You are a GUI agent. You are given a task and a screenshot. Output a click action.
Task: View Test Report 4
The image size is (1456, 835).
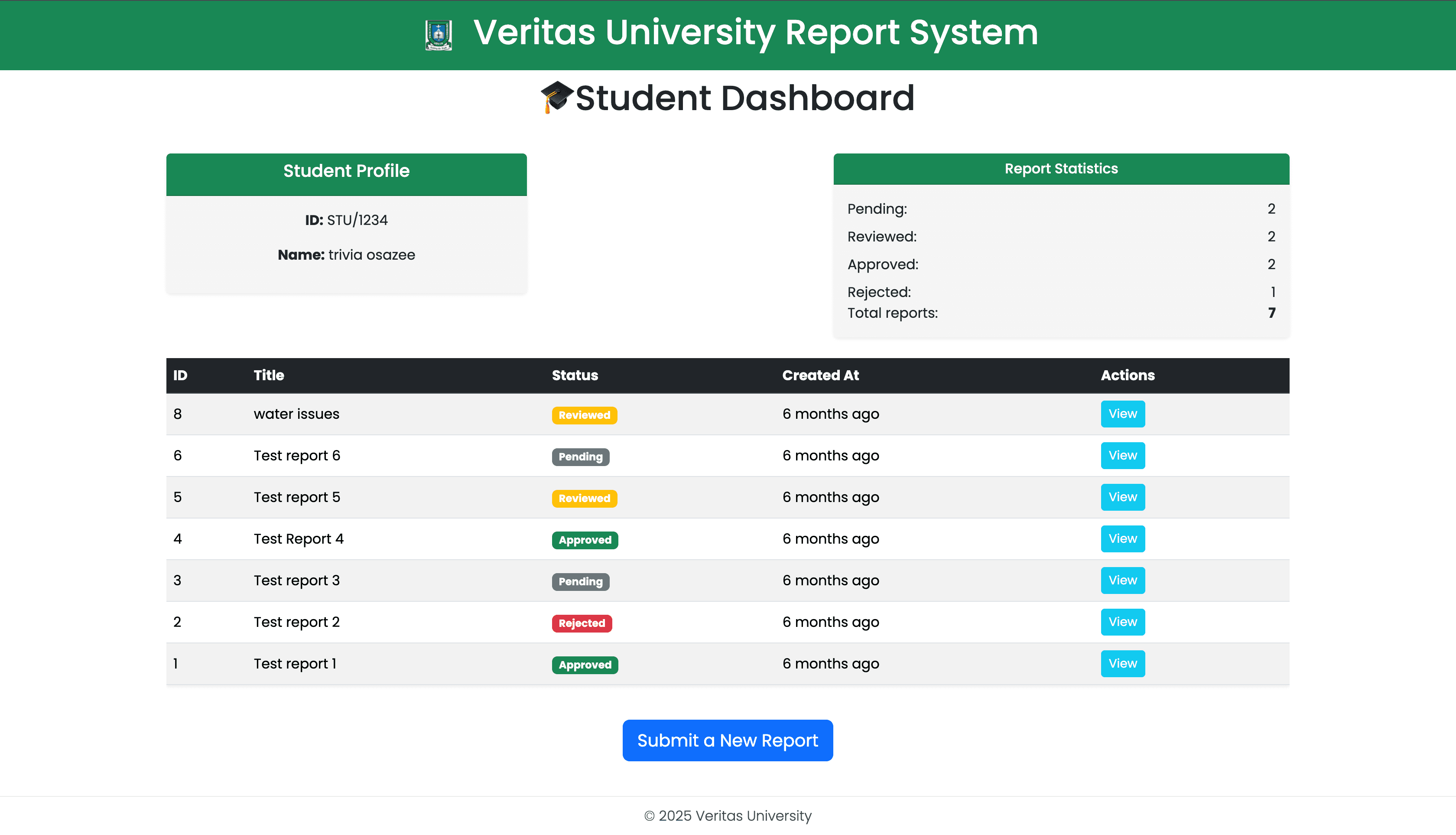(1122, 538)
